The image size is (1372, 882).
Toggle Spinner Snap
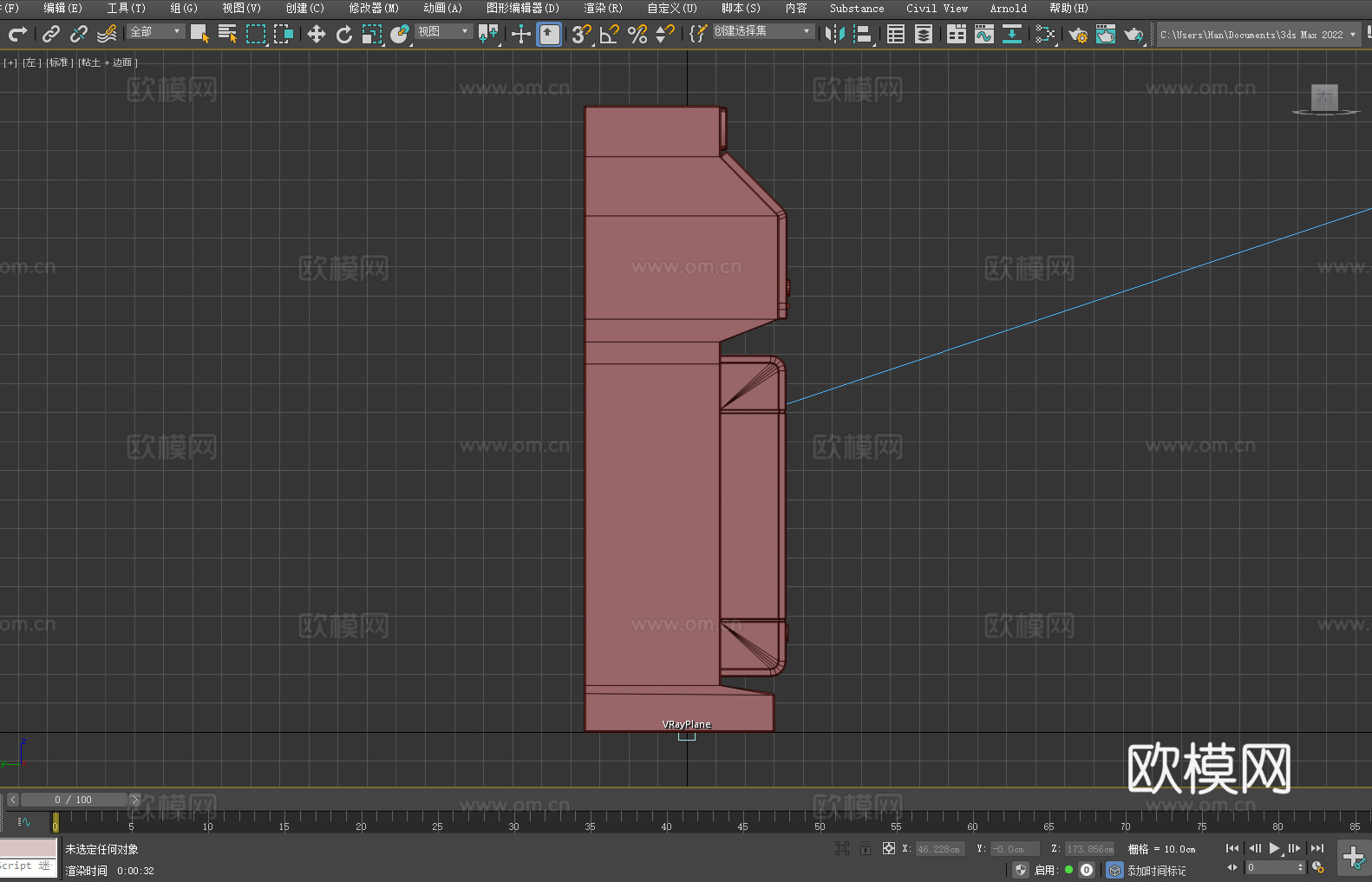(665, 34)
